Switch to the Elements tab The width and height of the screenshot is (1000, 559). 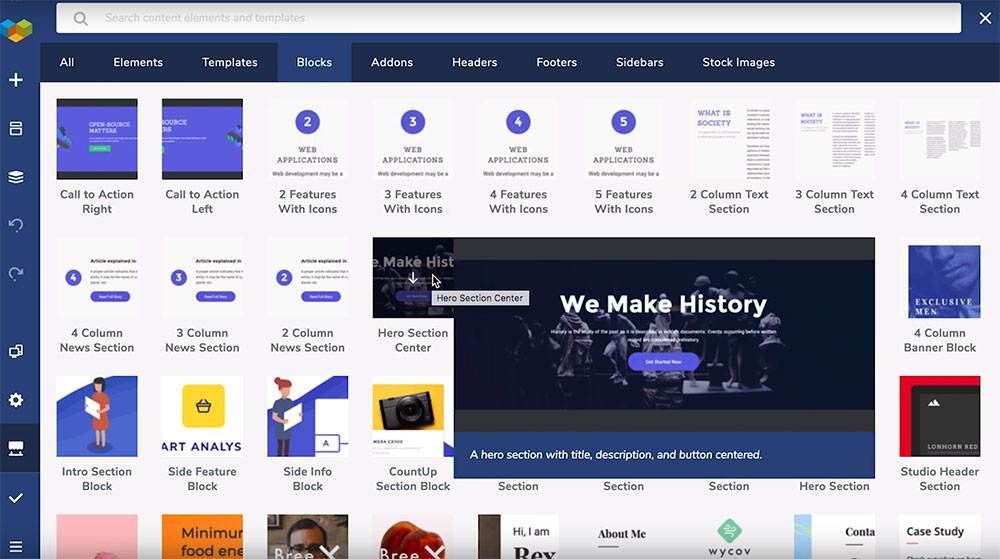coord(138,62)
